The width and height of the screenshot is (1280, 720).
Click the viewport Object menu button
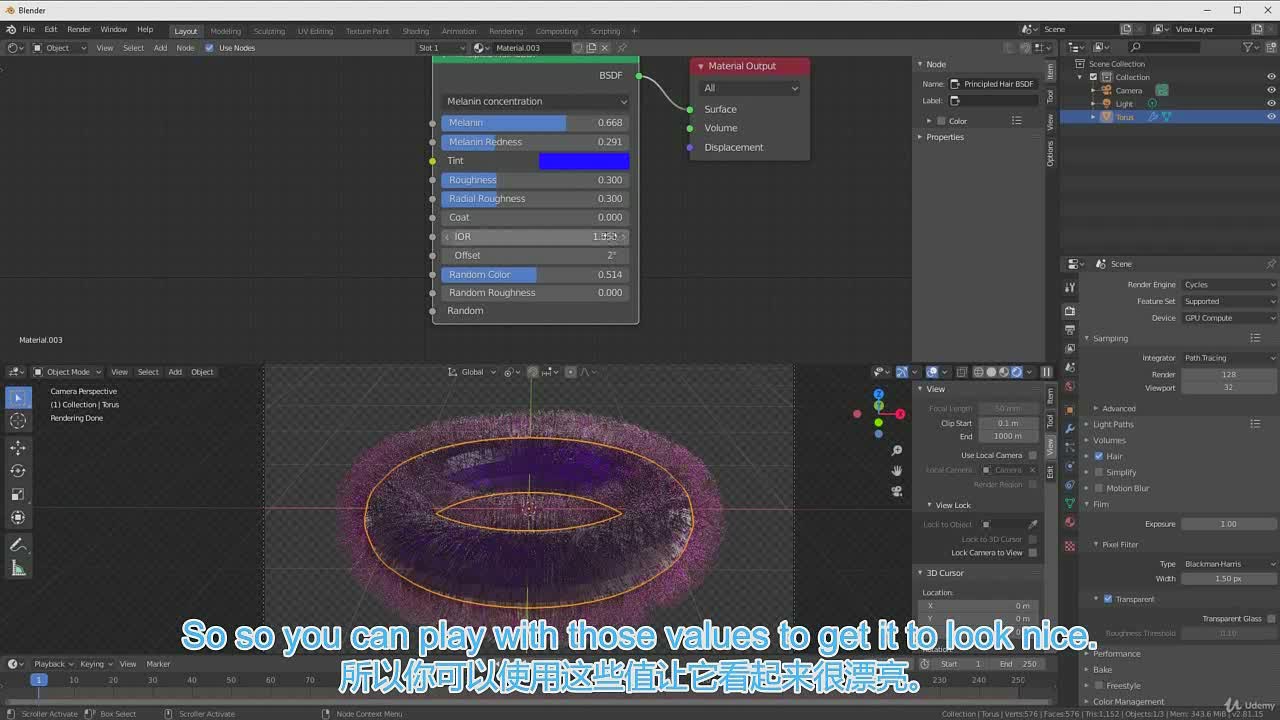(202, 372)
